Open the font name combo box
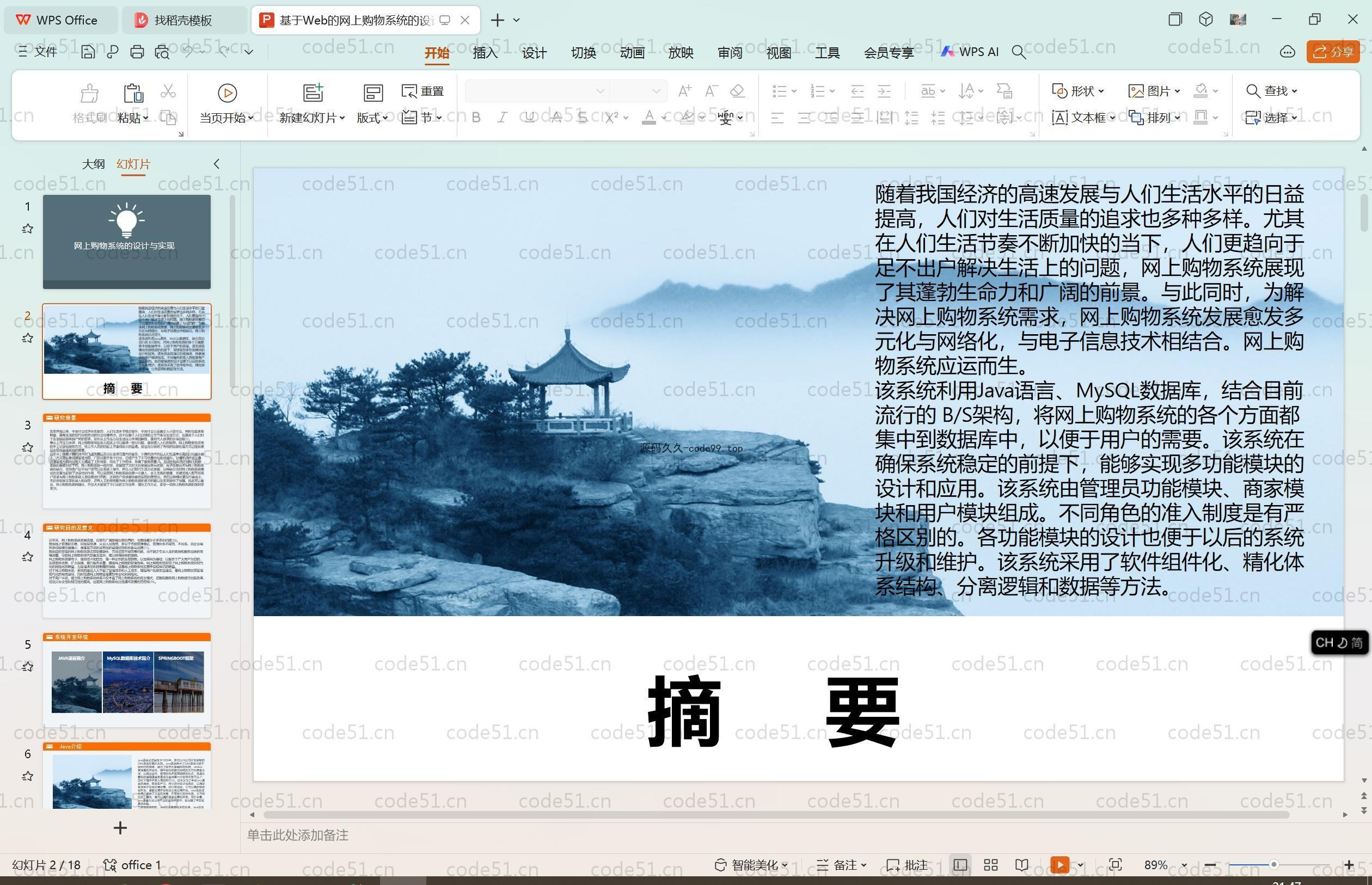 (536, 91)
